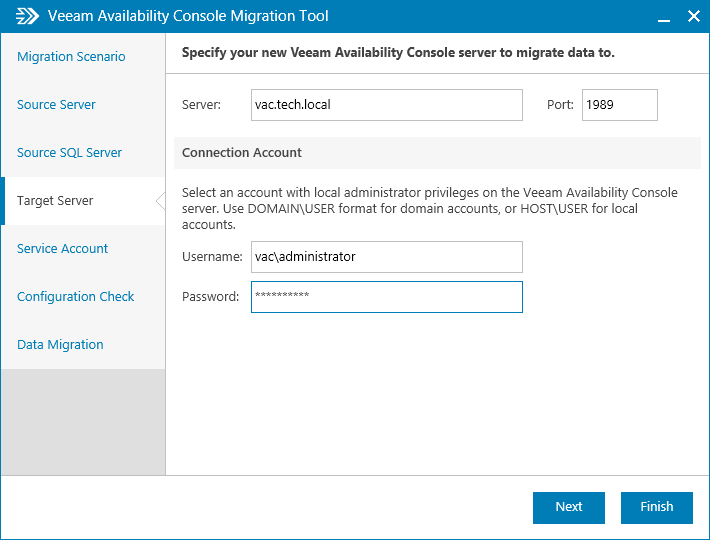Focus the Password entry field

tap(386, 297)
